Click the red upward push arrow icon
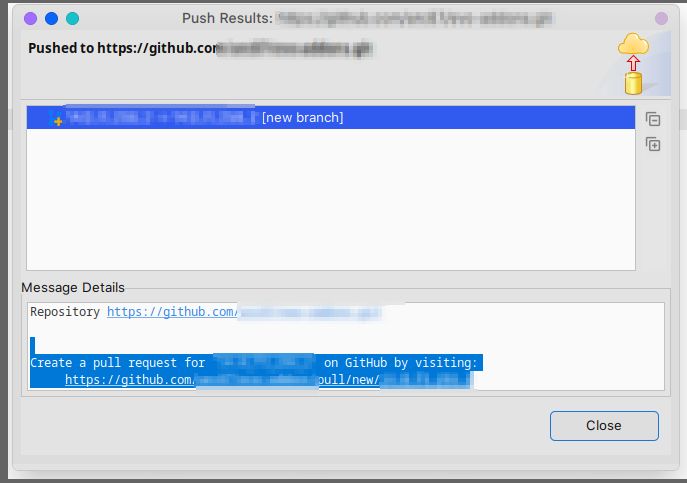The height and width of the screenshot is (483, 687). click(633, 63)
